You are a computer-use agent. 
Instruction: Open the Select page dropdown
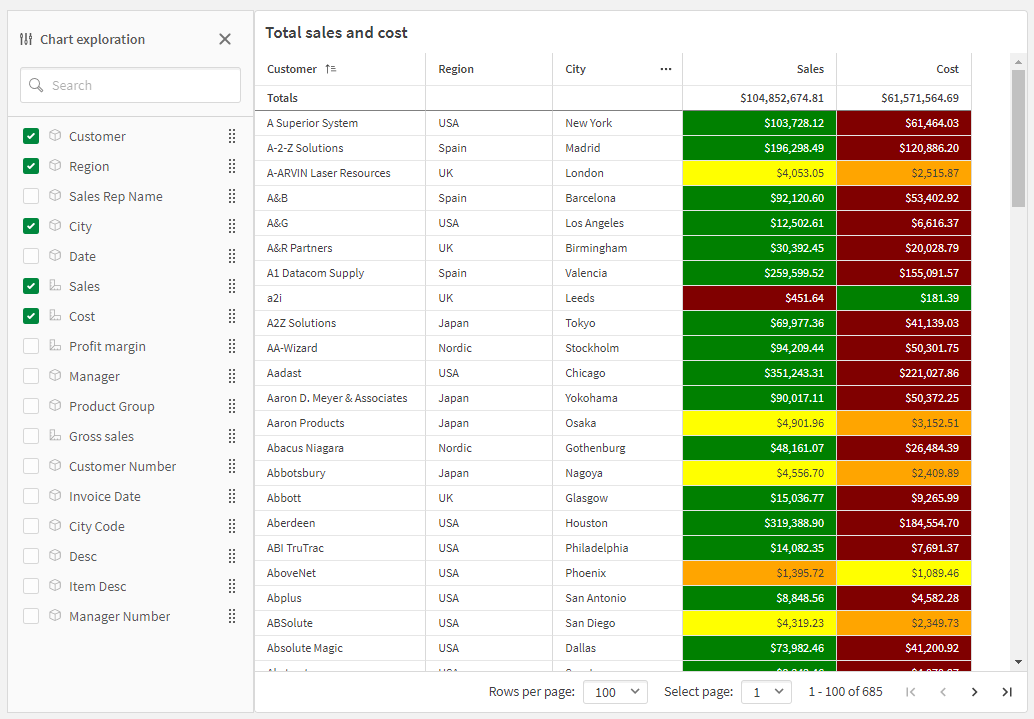pos(766,691)
